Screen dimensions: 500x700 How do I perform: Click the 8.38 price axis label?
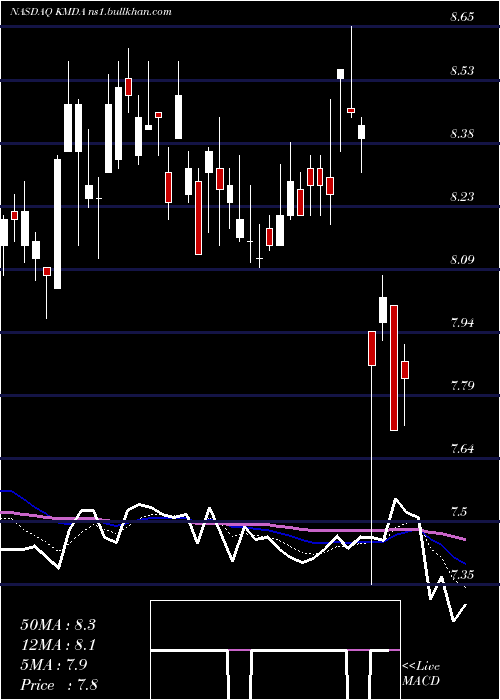(x=462, y=133)
